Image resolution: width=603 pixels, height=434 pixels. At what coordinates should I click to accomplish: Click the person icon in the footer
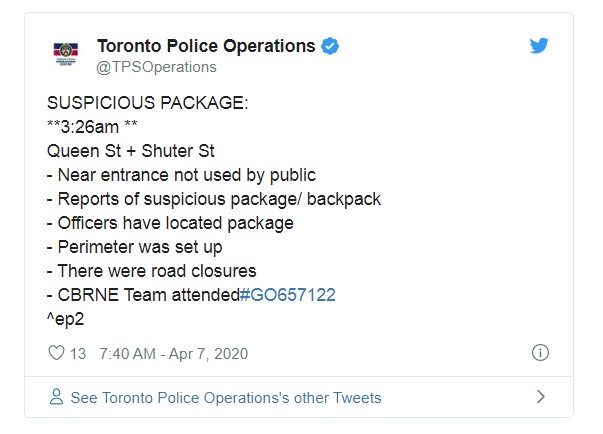click(x=57, y=397)
